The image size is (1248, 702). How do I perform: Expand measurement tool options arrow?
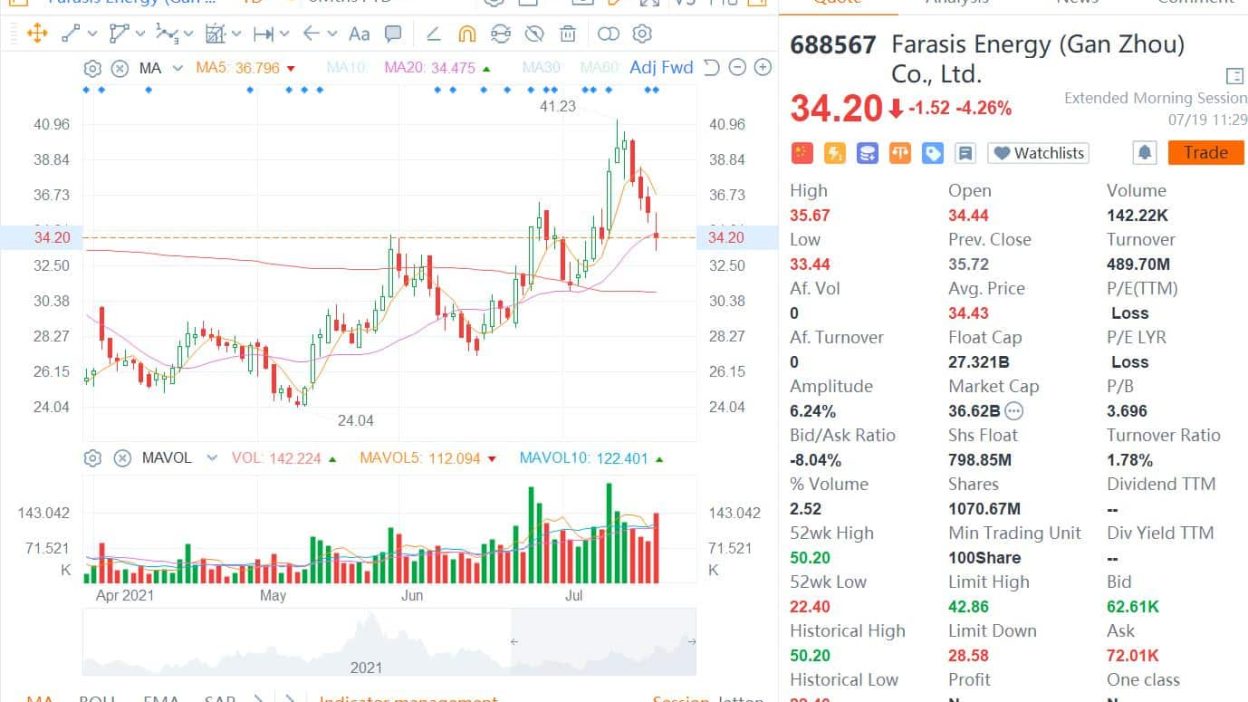click(236, 34)
